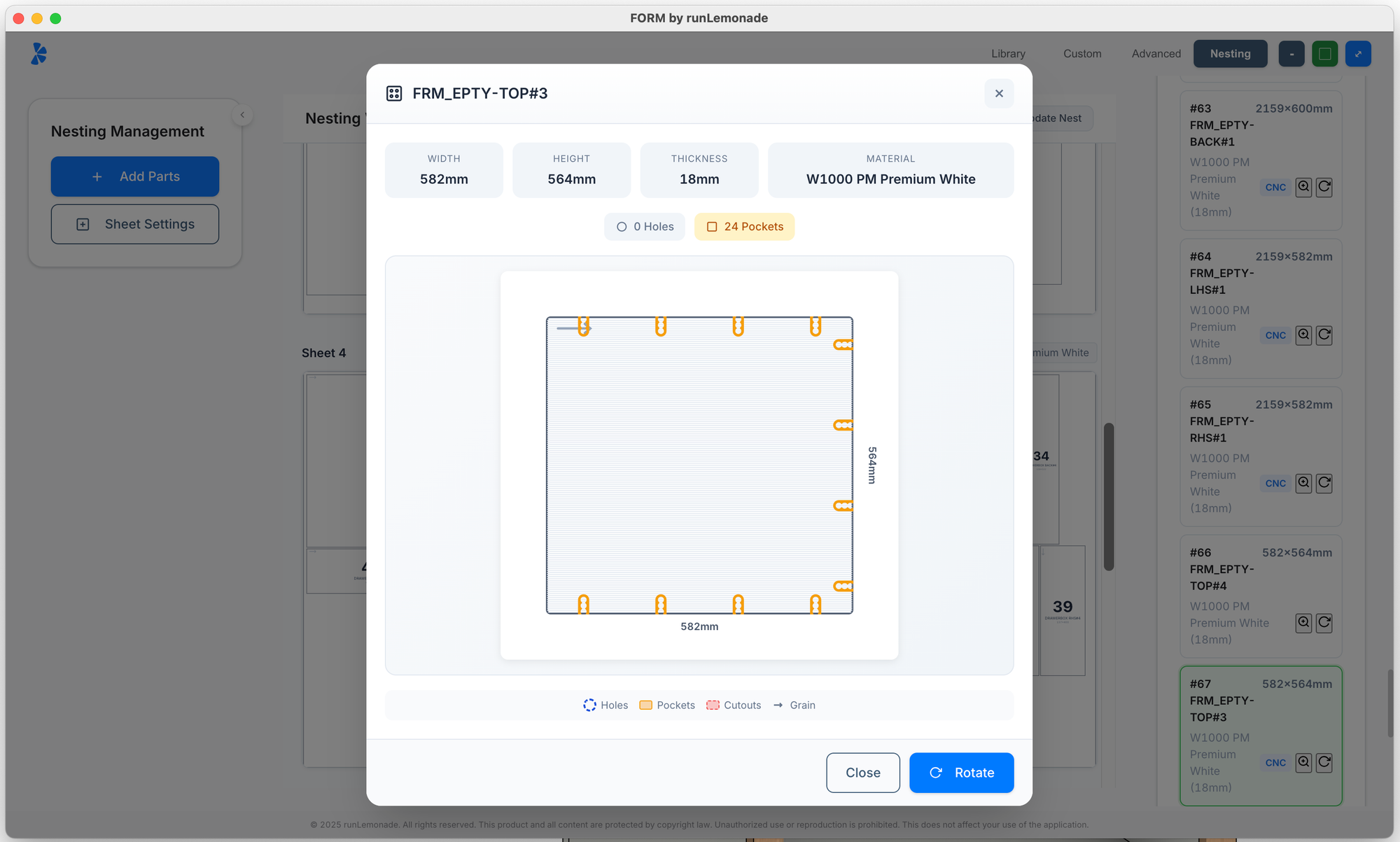Toggle the 24 Pockets filter chip

[744, 227]
